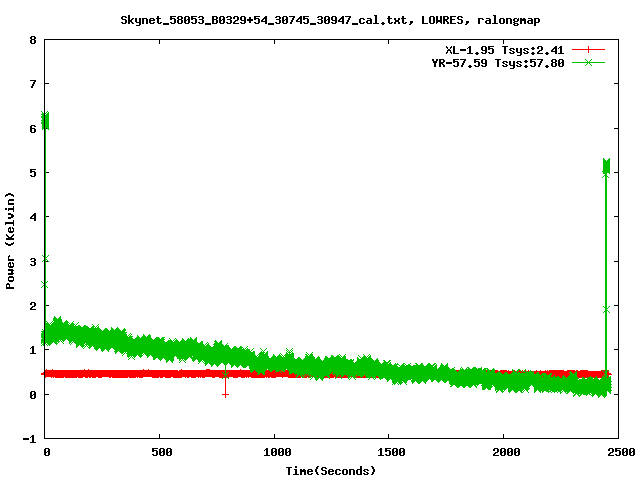
Task: Click the Power (Kelvin) y-axis label
Action: 11,240
